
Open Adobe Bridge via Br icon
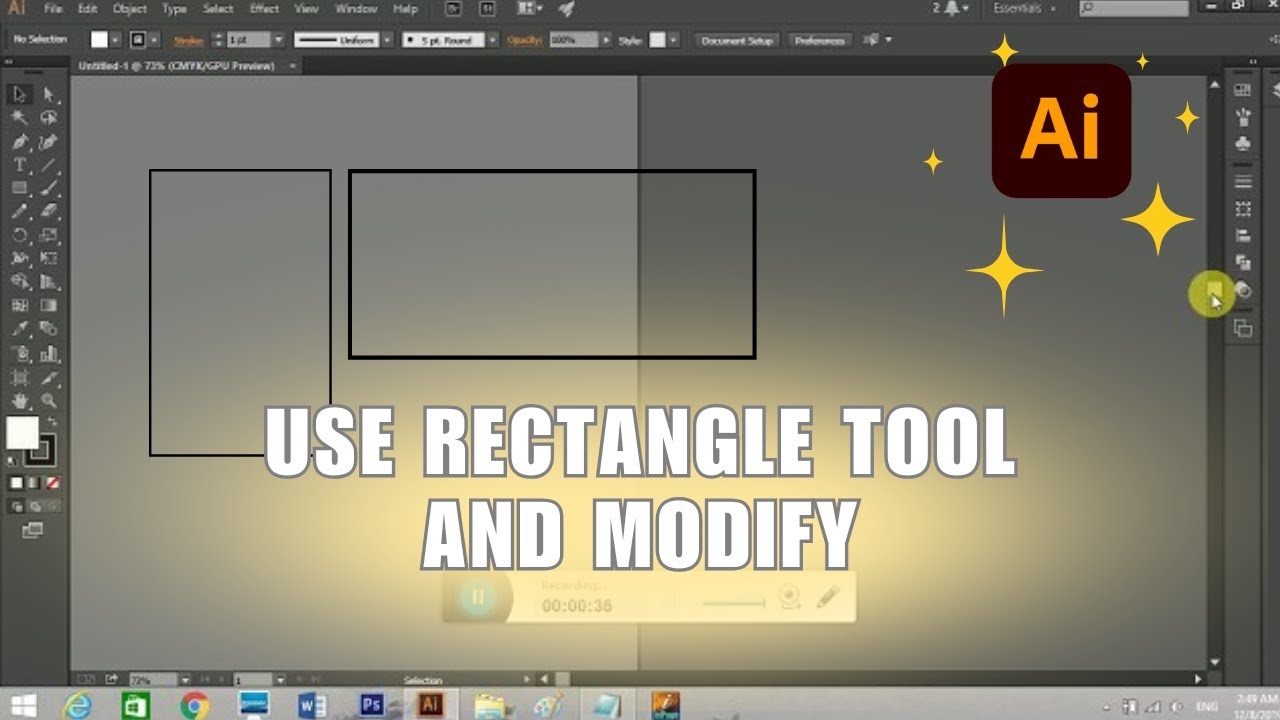(x=454, y=9)
